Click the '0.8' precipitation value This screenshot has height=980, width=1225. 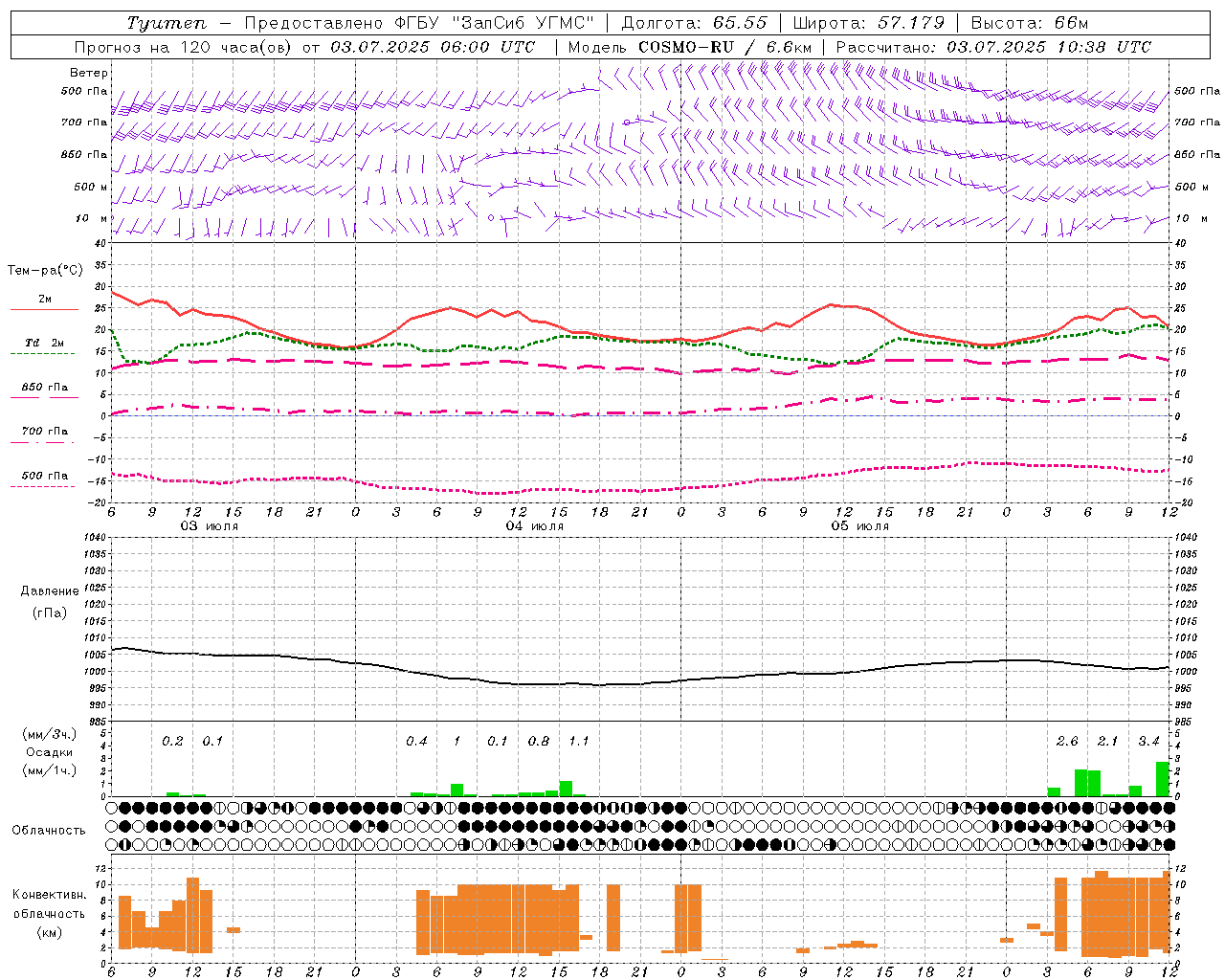point(539,742)
